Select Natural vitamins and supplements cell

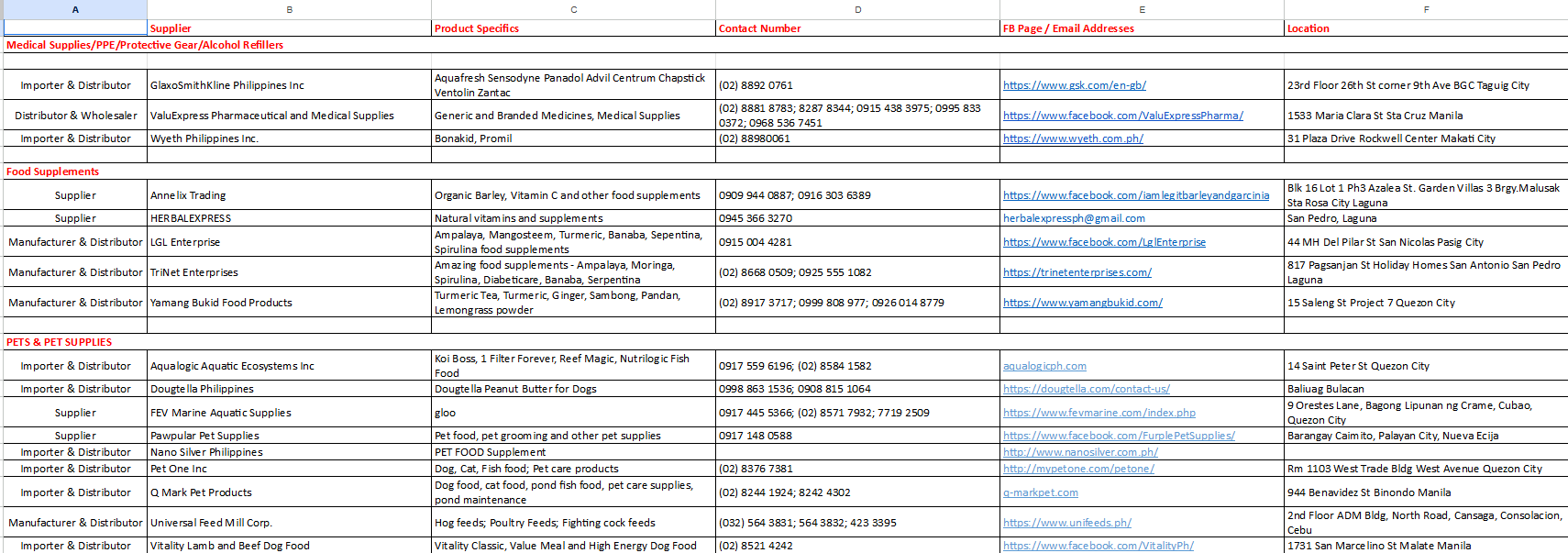point(573,218)
